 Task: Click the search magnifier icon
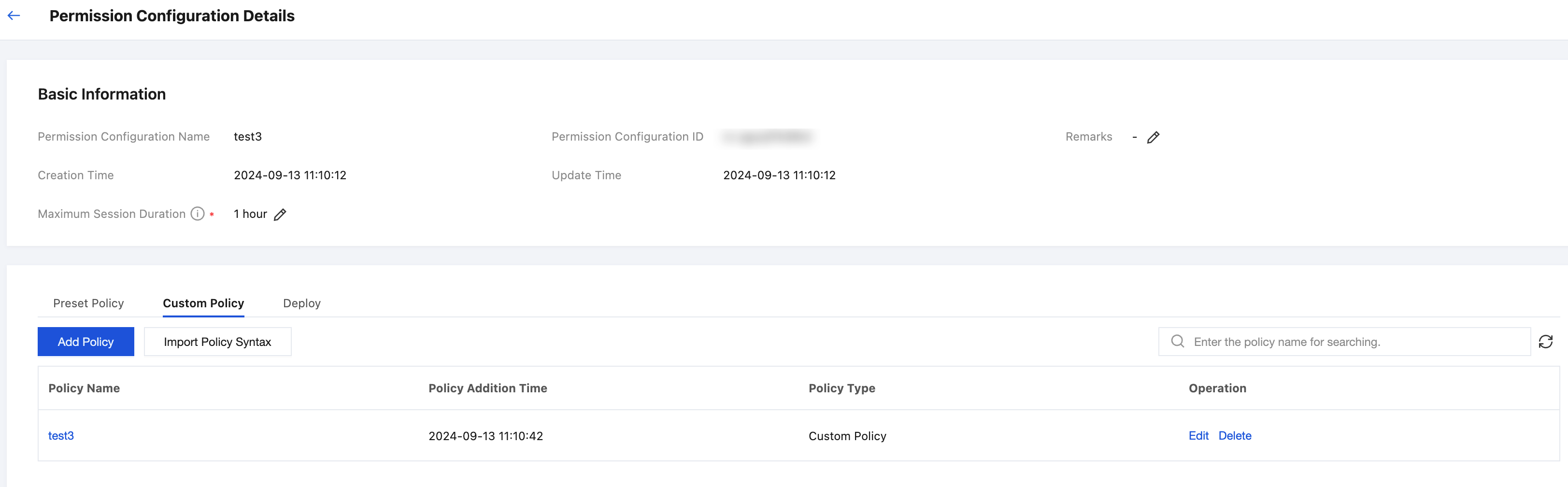click(x=1177, y=342)
